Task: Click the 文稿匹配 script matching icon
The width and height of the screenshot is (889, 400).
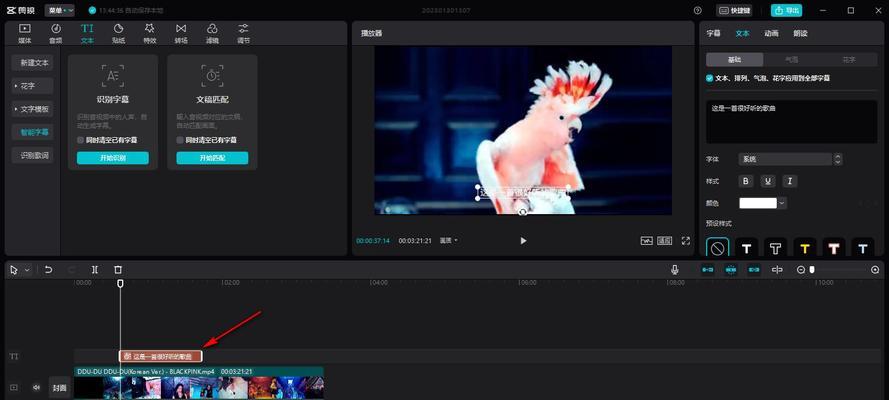Action: (x=212, y=75)
